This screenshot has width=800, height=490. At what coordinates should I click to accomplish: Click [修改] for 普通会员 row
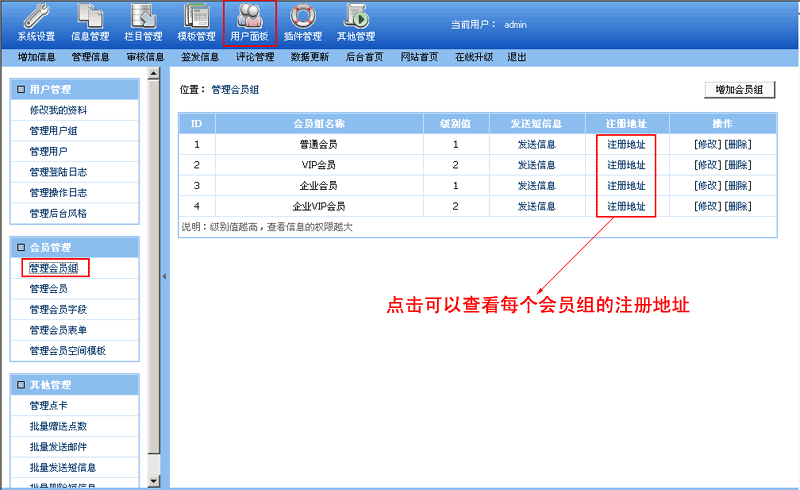click(x=706, y=144)
